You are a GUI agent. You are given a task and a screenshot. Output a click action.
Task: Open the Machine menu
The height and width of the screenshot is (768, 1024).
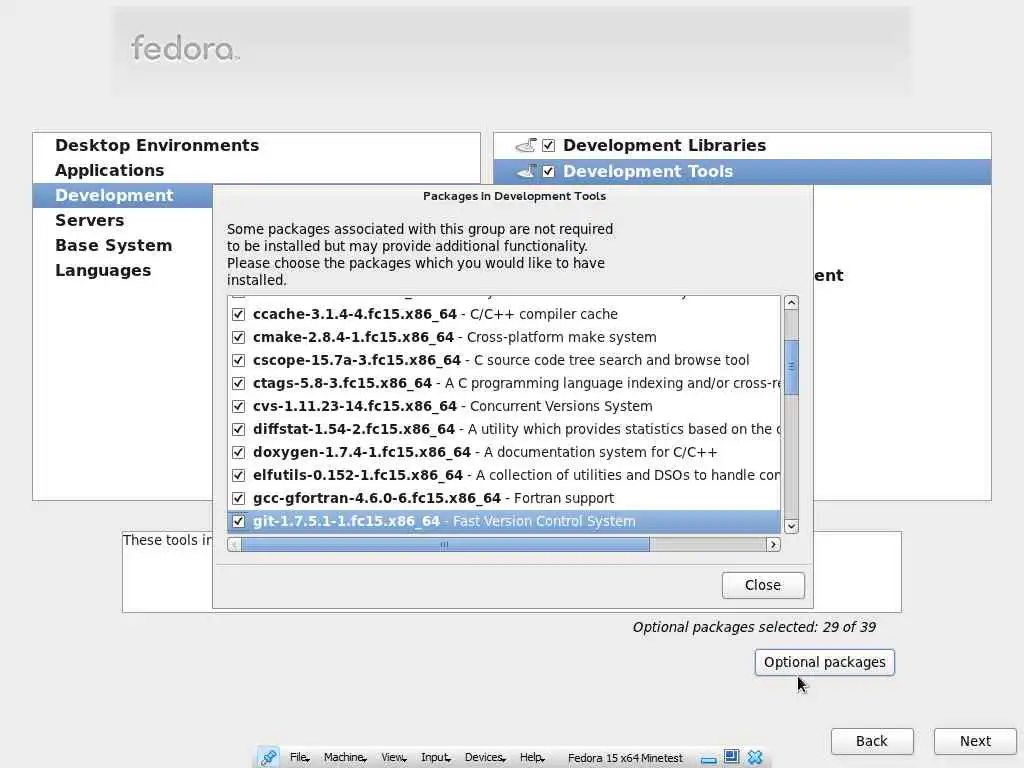point(345,758)
